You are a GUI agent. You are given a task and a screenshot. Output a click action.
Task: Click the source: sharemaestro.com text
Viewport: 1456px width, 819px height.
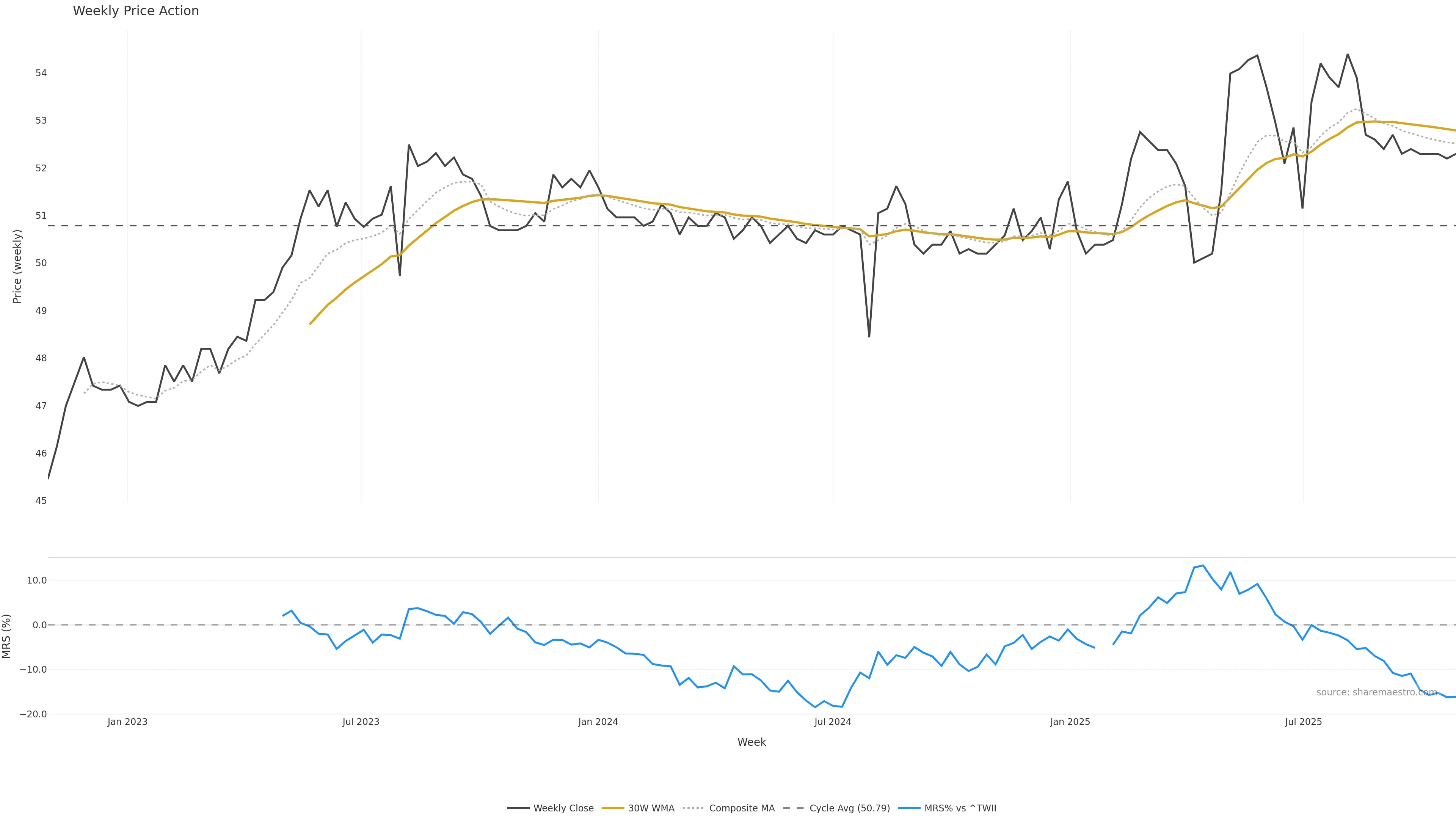click(1376, 692)
